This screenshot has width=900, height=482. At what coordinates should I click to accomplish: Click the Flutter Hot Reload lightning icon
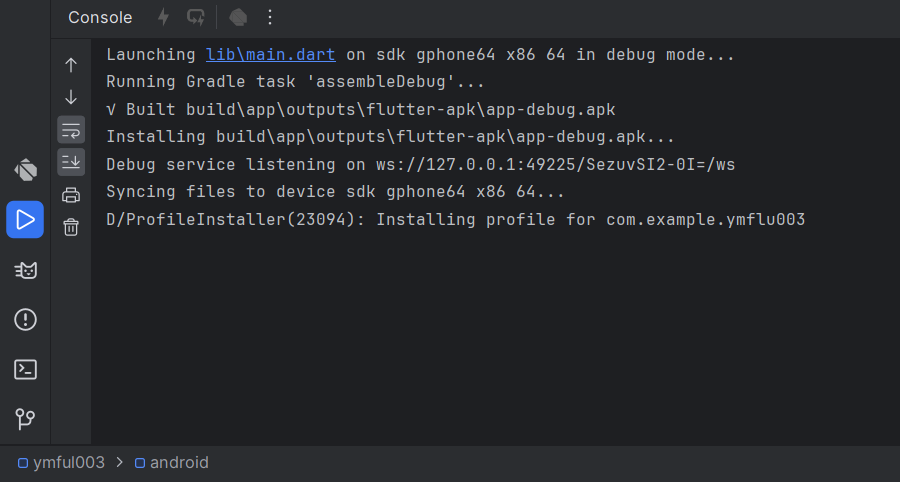pyautogui.click(x=164, y=17)
